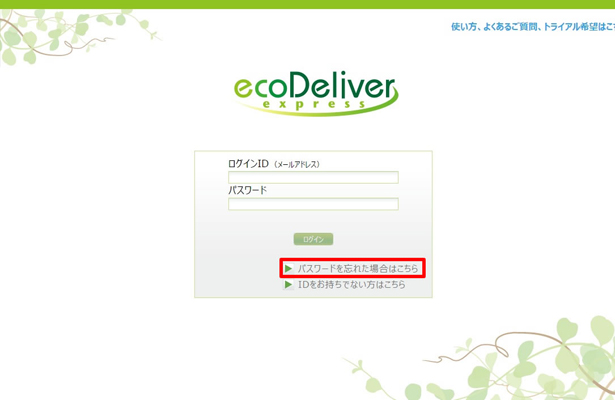Focus the パスワード input field

pyautogui.click(x=313, y=204)
